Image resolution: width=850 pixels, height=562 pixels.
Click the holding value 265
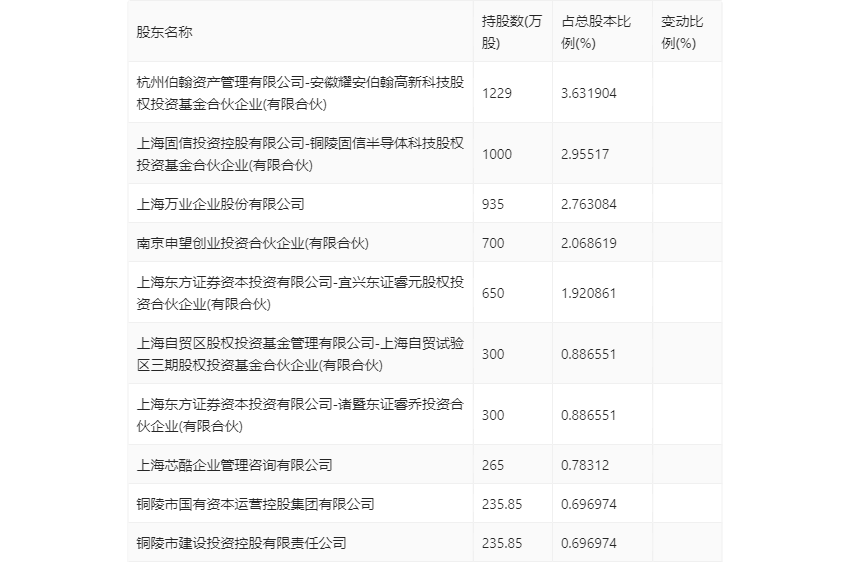pos(493,465)
